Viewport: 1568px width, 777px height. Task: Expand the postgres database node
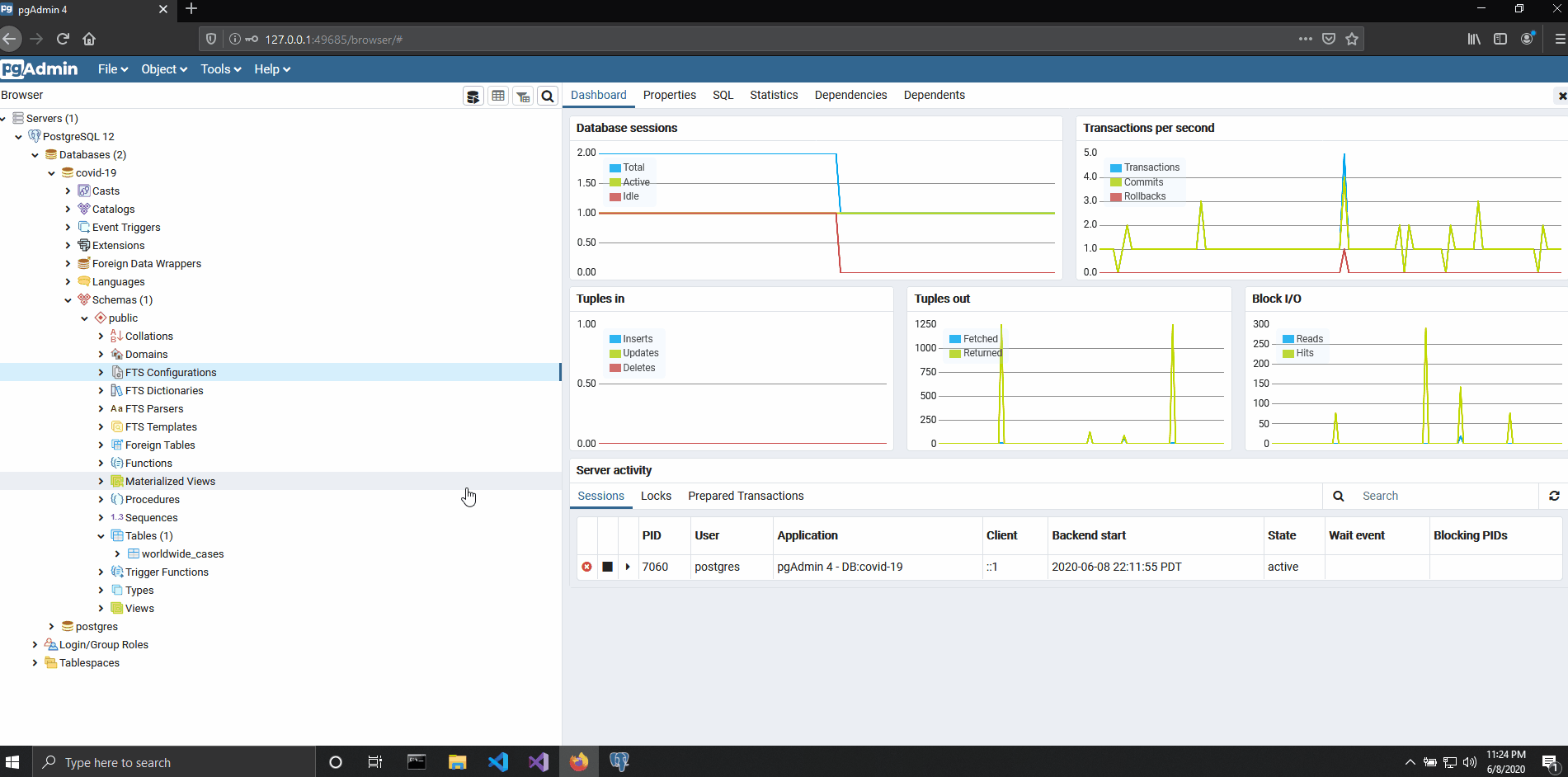(51, 627)
